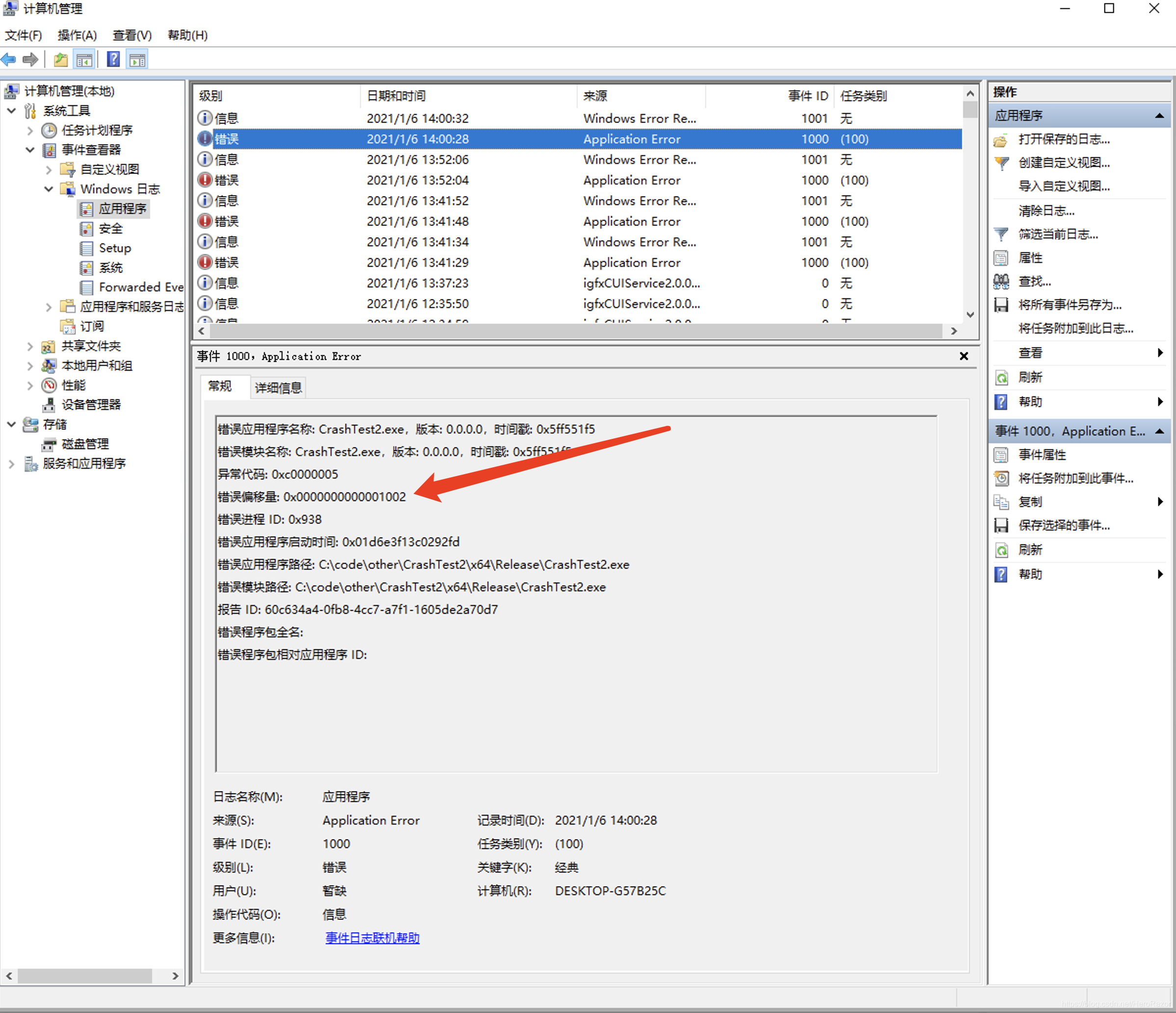Image resolution: width=1176 pixels, height=1013 pixels.
Task: Open the 操作(A) menu
Action: pyautogui.click(x=77, y=35)
